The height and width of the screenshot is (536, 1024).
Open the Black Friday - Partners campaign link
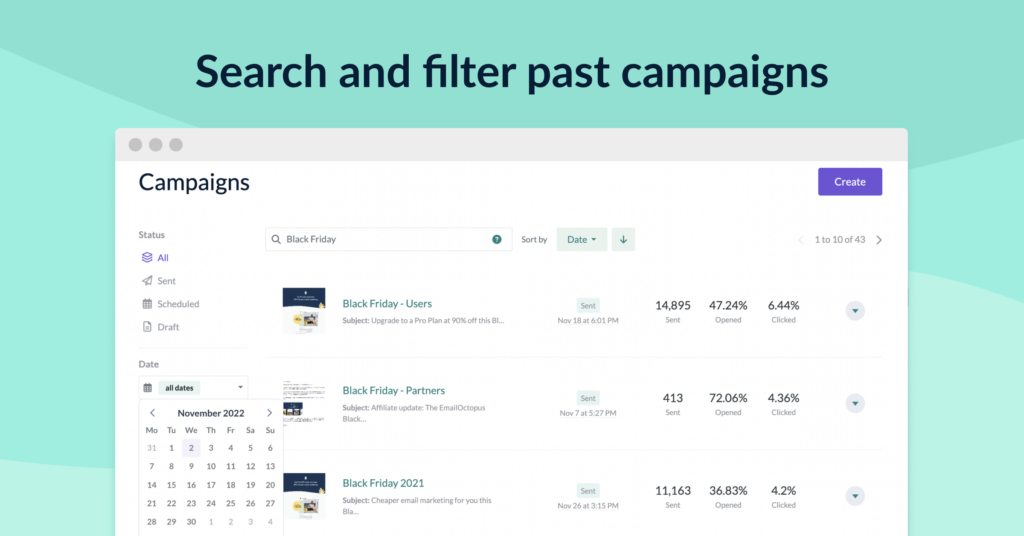click(x=393, y=390)
